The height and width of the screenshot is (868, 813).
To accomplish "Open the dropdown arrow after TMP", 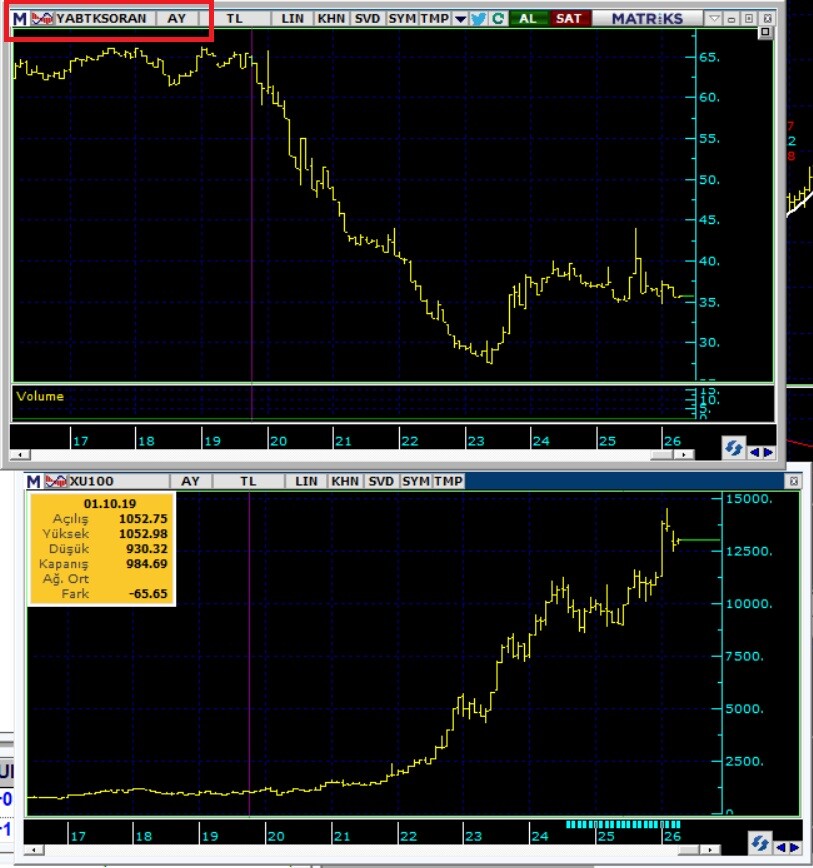I will click(460, 18).
